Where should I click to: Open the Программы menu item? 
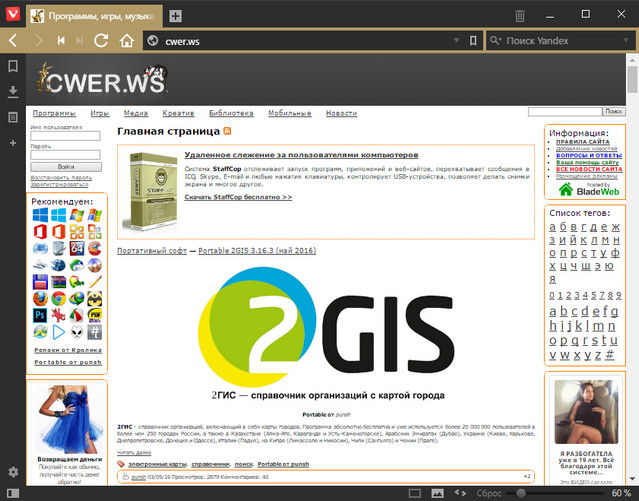(54, 113)
